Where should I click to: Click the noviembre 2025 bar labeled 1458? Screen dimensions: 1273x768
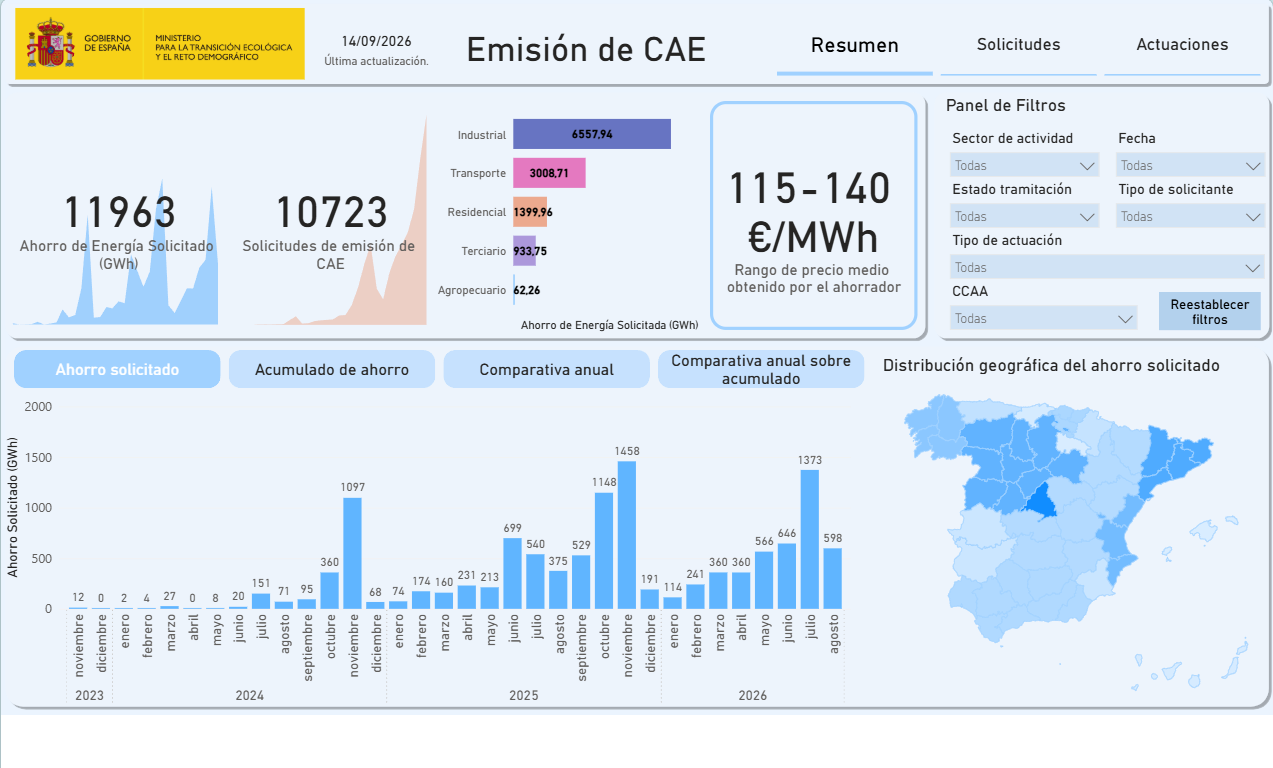(627, 535)
